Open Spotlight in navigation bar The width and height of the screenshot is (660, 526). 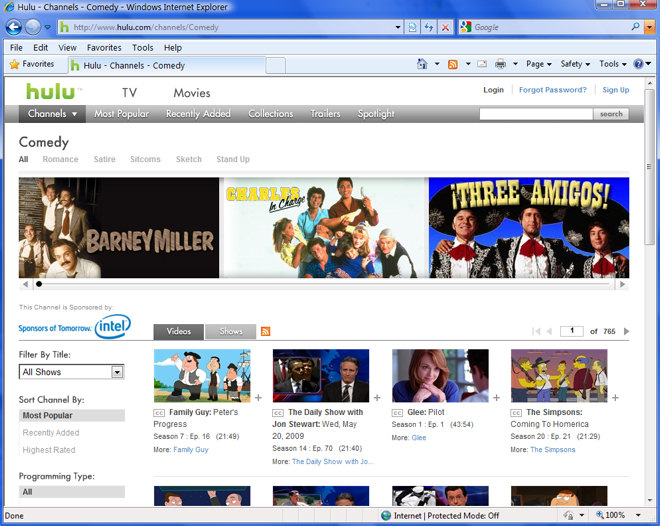click(376, 114)
